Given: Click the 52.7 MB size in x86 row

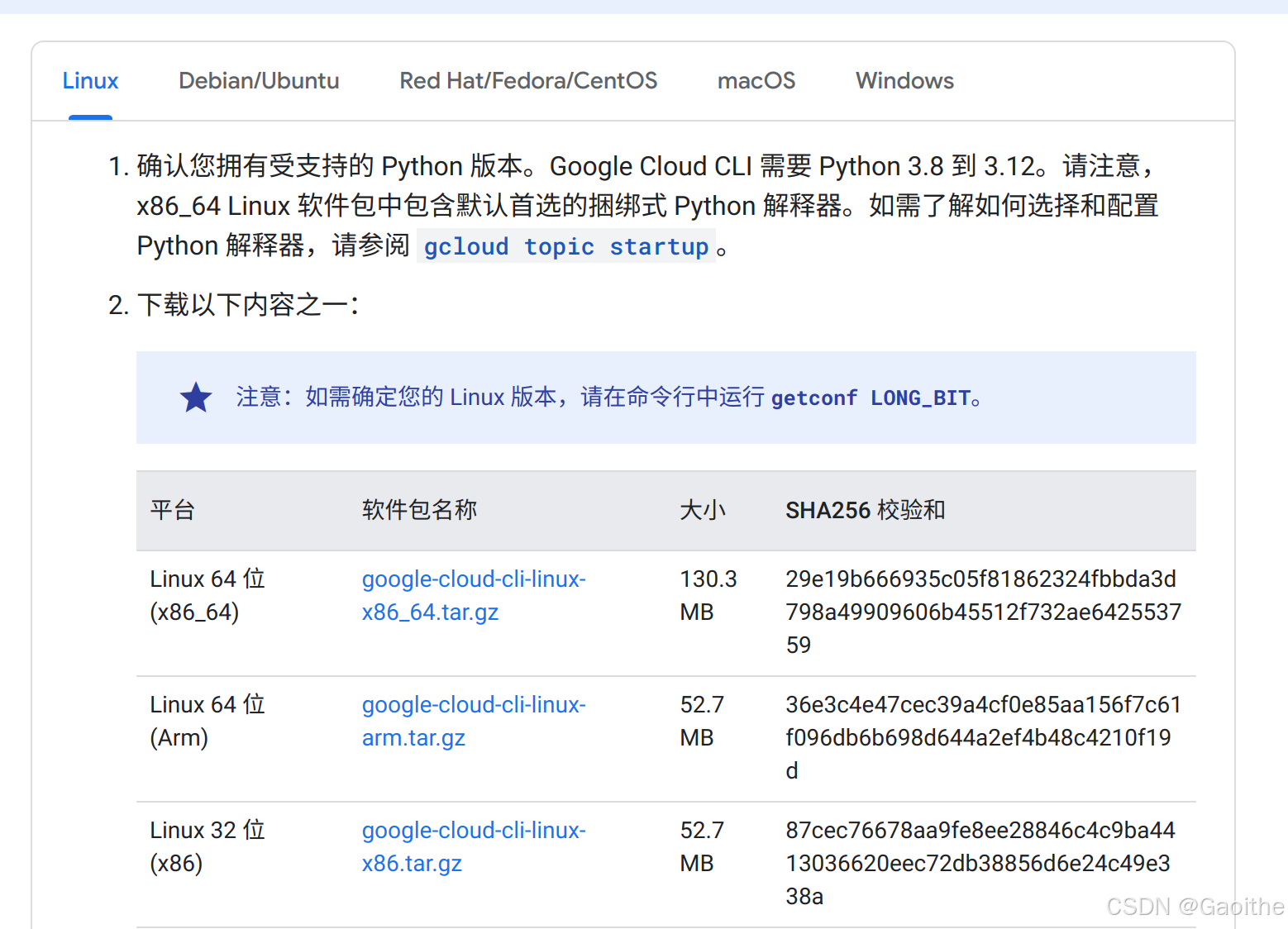Looking at the screenshot, I should [x=702, y=846].
